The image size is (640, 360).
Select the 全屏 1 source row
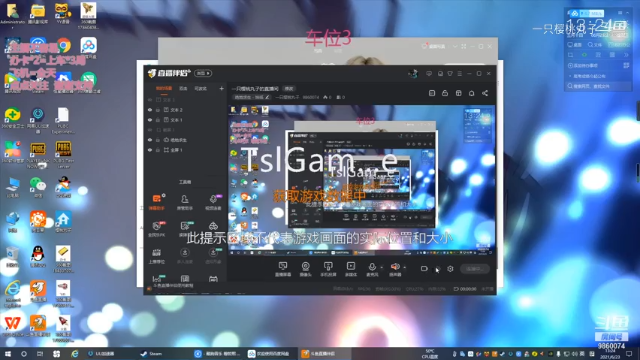pos(185,150)
